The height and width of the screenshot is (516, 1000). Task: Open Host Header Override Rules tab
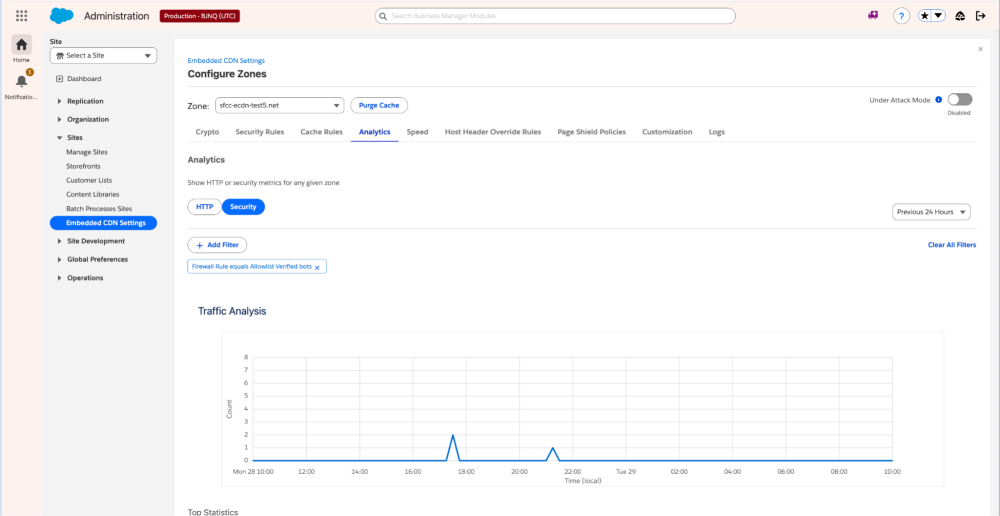coord(493,132)
